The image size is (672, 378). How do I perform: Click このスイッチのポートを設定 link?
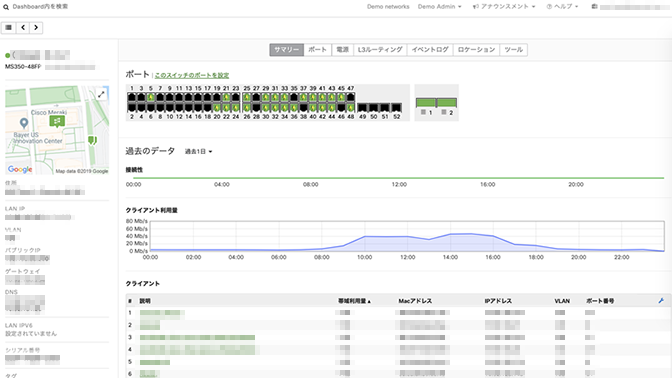192,75
